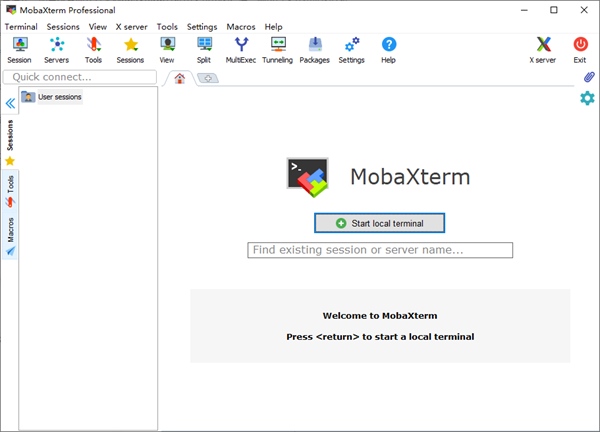Click the Find existing session search field
Viewport: 600px width, 432px height.
pos(380,250)
